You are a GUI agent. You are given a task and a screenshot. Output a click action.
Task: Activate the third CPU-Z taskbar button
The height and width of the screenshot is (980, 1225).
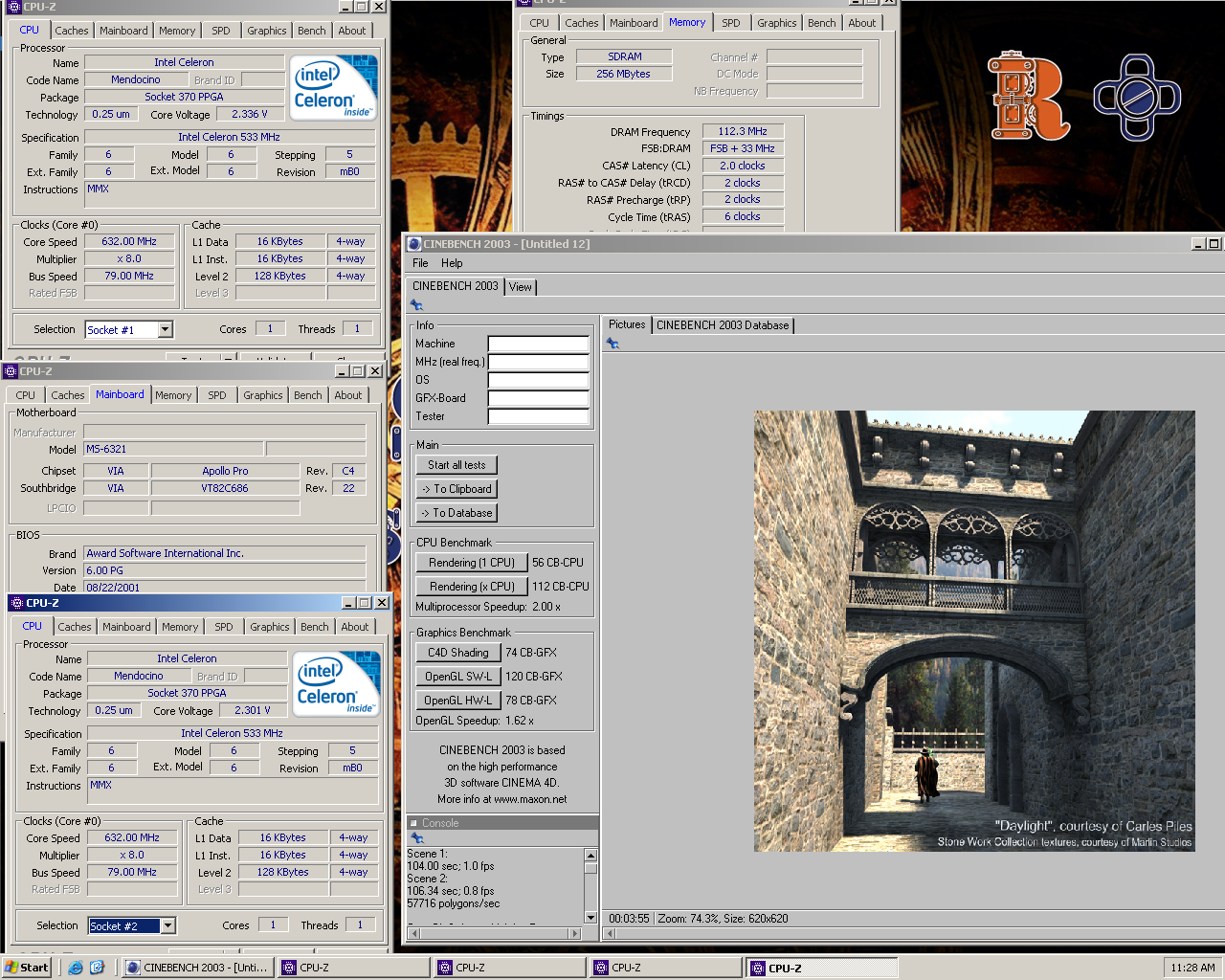pyautogui.click(x=664, y=968)
